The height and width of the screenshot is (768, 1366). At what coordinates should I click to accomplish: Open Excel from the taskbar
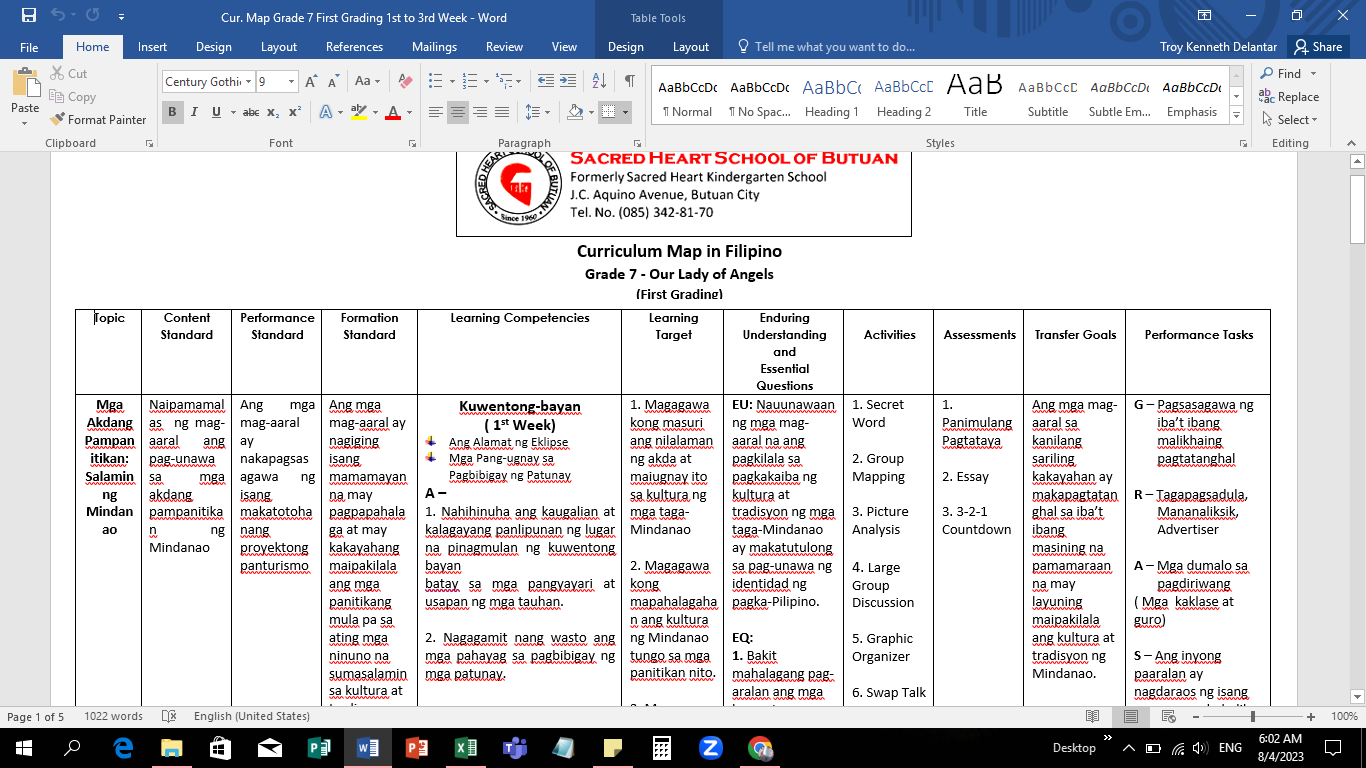[x=465, y=748]
